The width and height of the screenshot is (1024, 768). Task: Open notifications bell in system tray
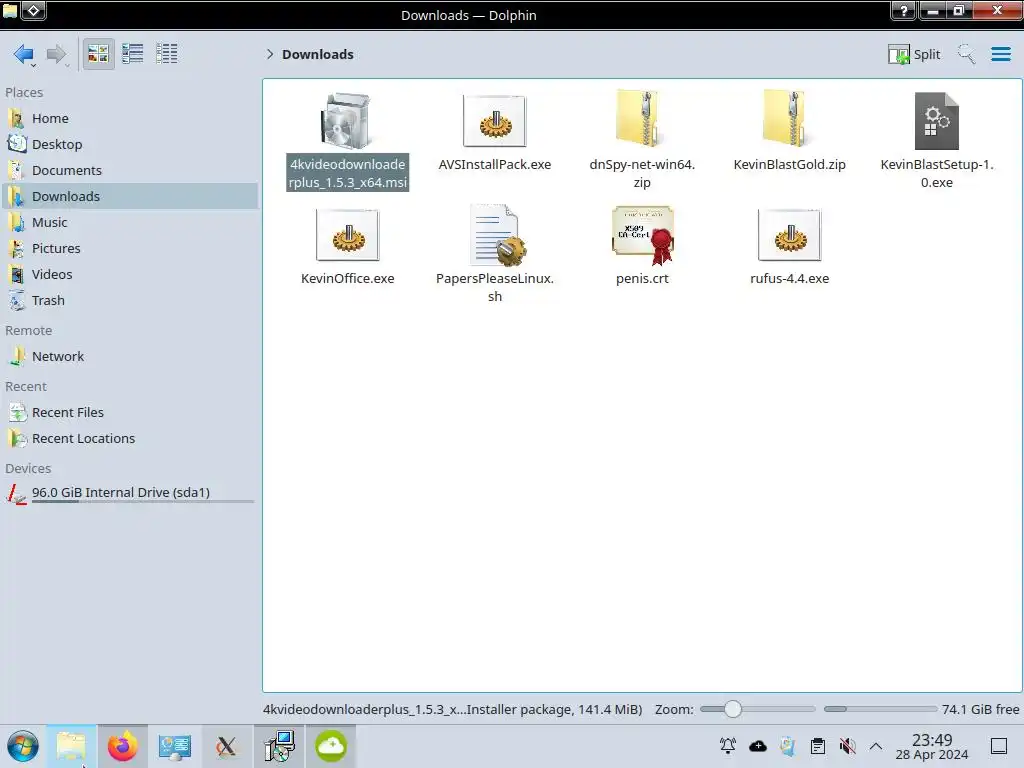click(728, 746)
